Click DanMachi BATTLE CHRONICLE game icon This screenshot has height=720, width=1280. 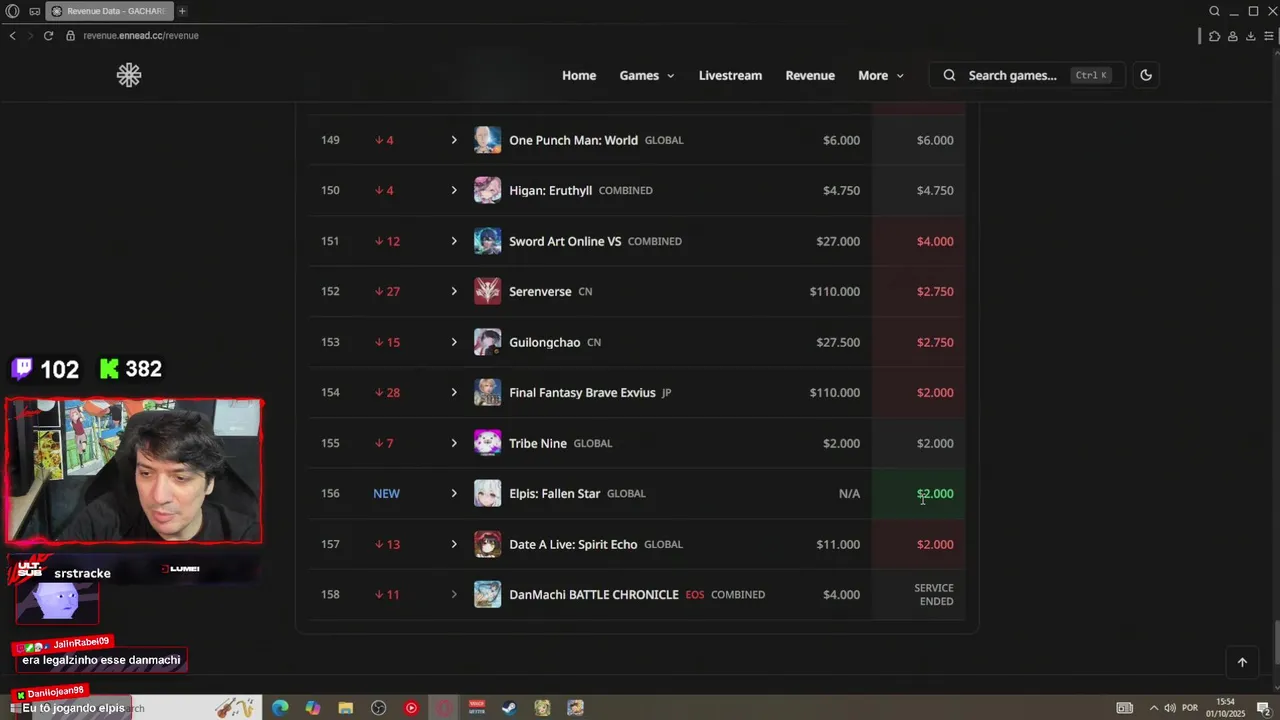pyautogui.click(x=487, y=594)
